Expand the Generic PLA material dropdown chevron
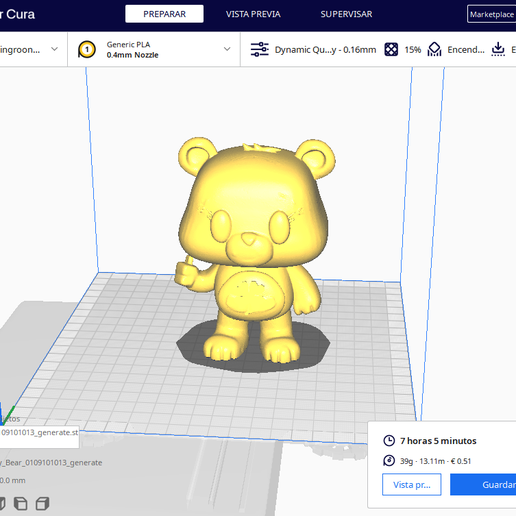The width and height of the screenshot is (516, 516). pyautogui.click(x=227, y=49)
